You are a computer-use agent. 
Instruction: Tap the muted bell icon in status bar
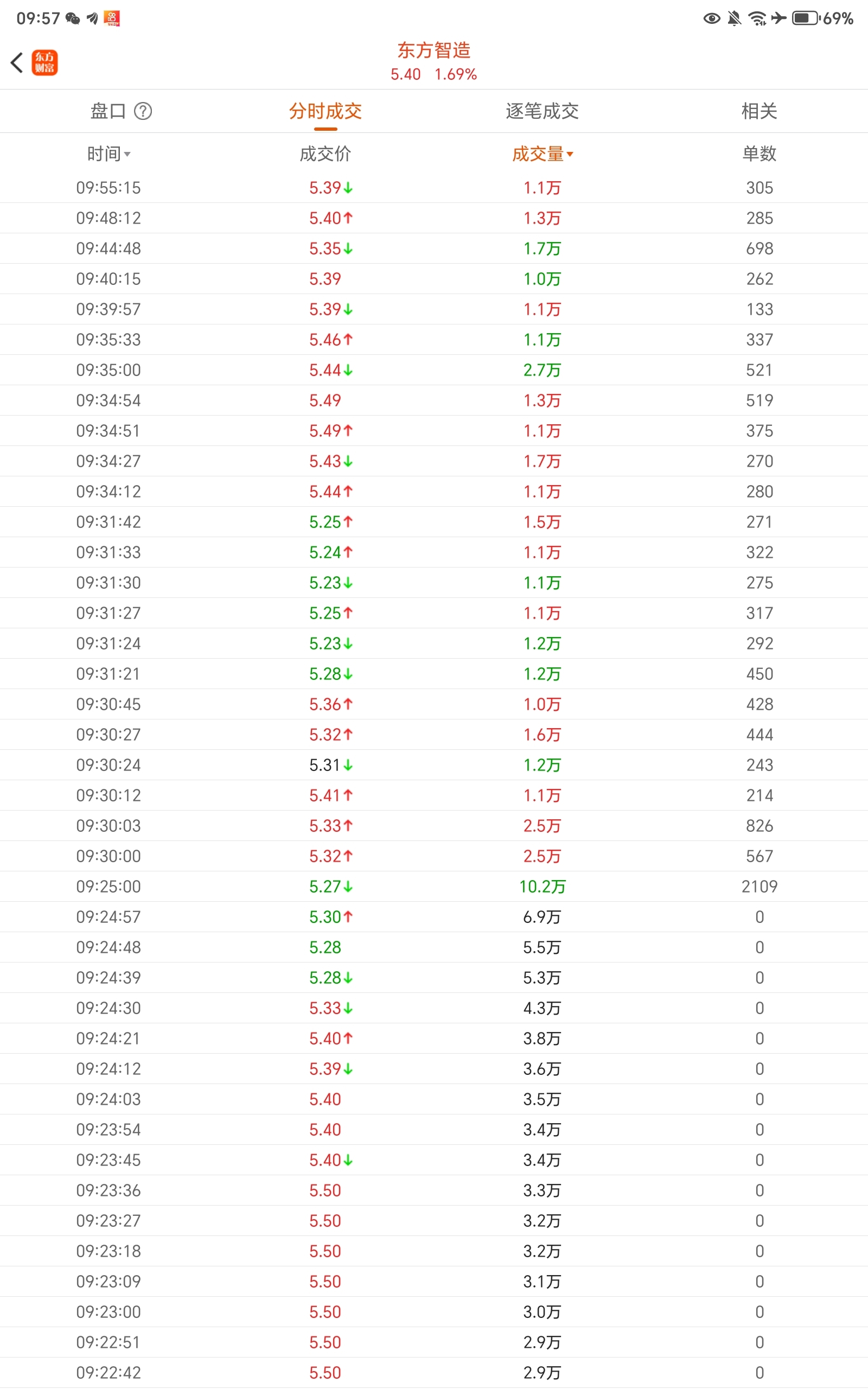[734, 18]
